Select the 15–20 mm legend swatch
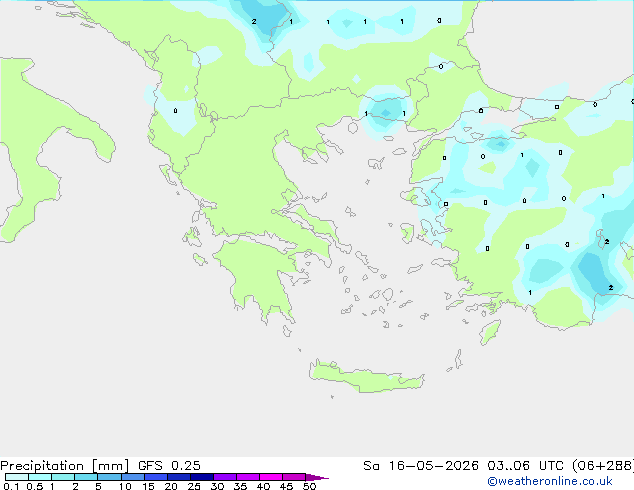The image size is (634, 490). pos(156,477)
